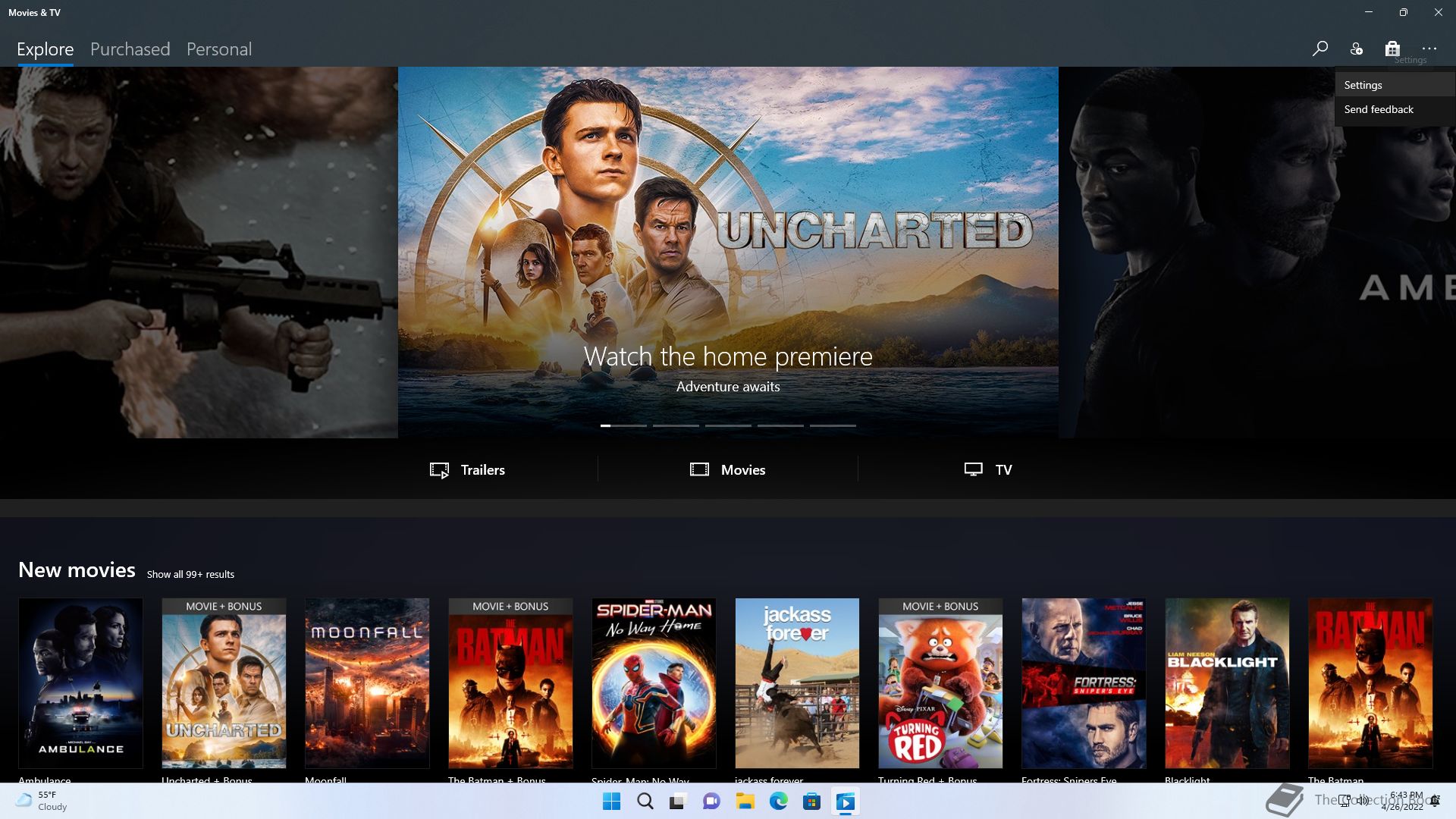
Task: Open the three-dots more options menu
Action: pyautogui.click(x=1429, y=49)
